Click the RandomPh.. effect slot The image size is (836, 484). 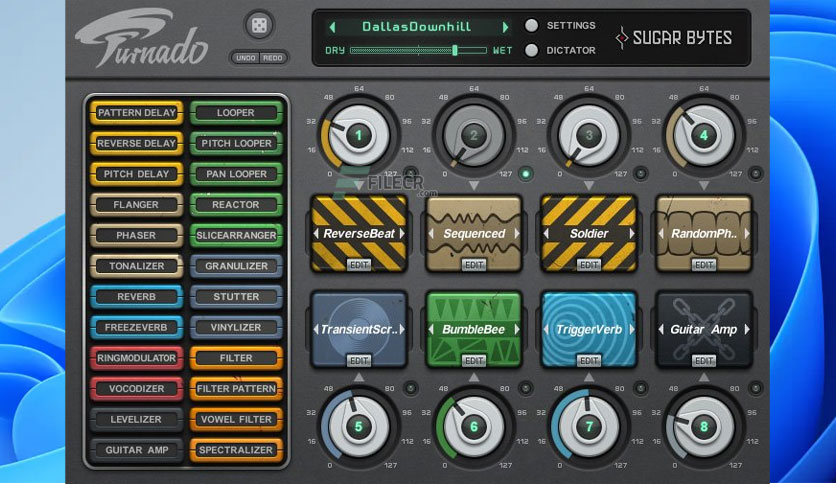coord(704,233)
